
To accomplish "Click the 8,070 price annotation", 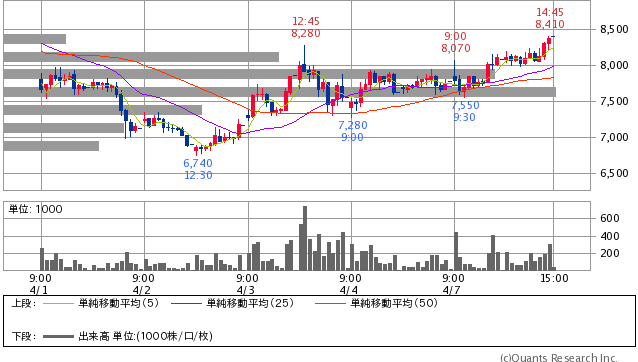I will click(x=456, y=48).
